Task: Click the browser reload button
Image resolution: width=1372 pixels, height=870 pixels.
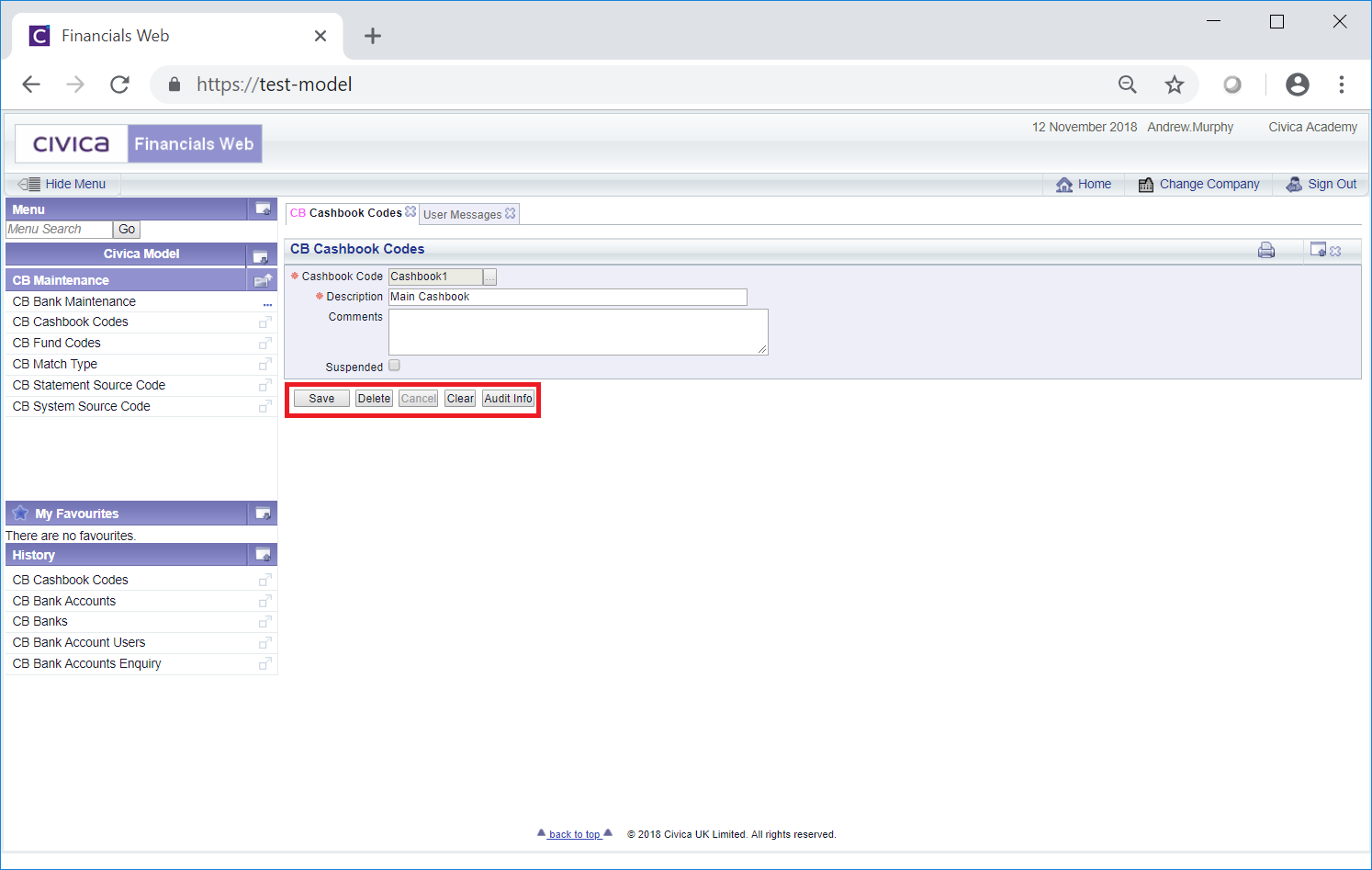Action: coord(119,85)
